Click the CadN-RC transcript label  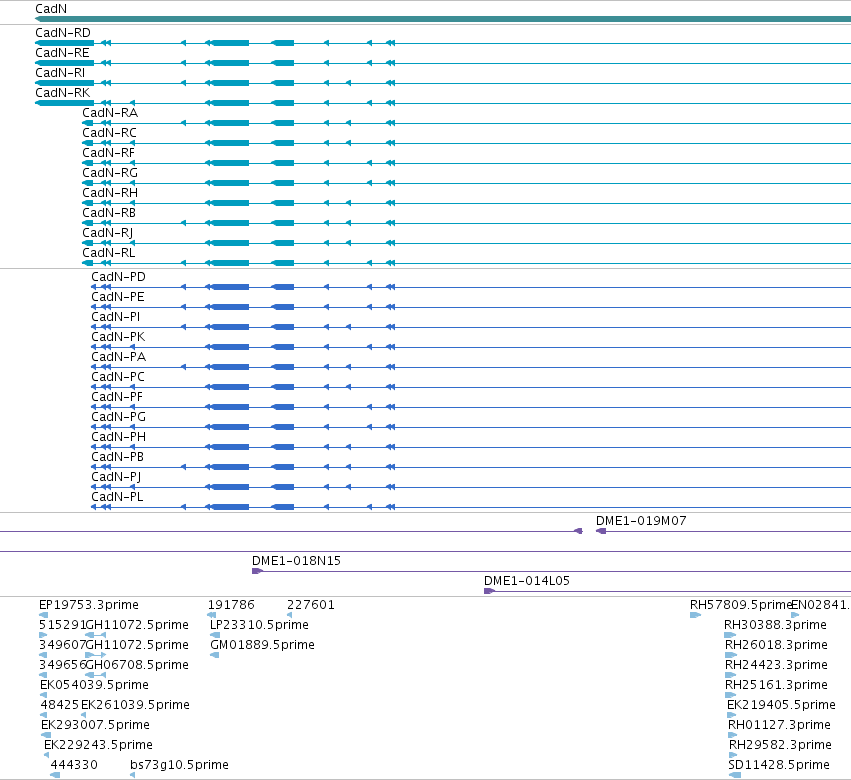[x=110, y=133]
